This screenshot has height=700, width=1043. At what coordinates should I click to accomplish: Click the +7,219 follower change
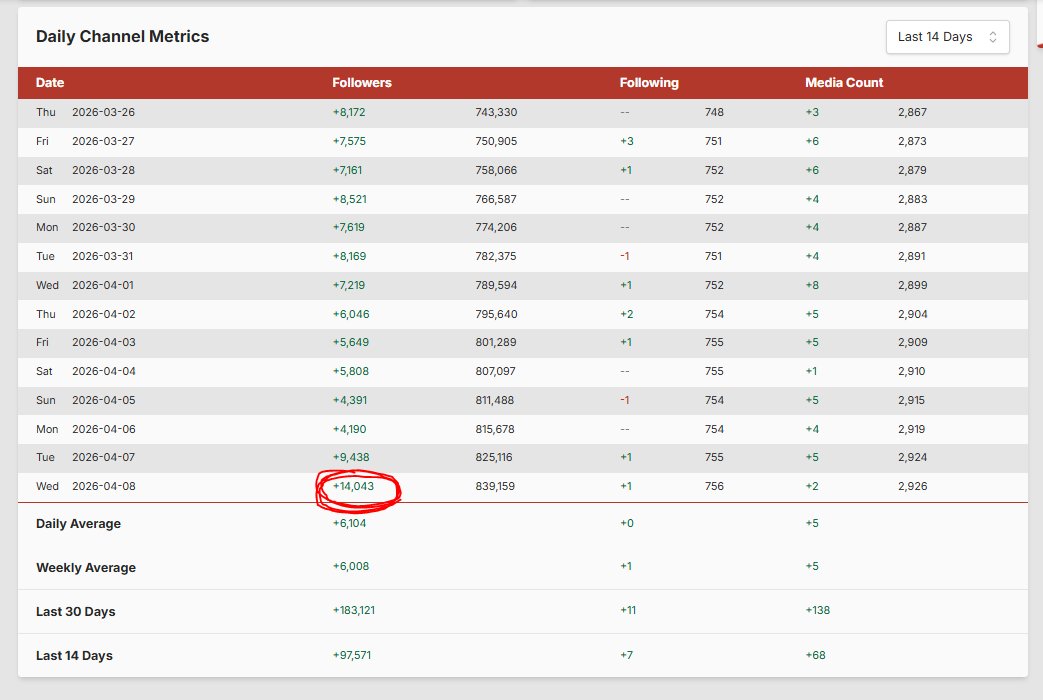click(349, 285)
